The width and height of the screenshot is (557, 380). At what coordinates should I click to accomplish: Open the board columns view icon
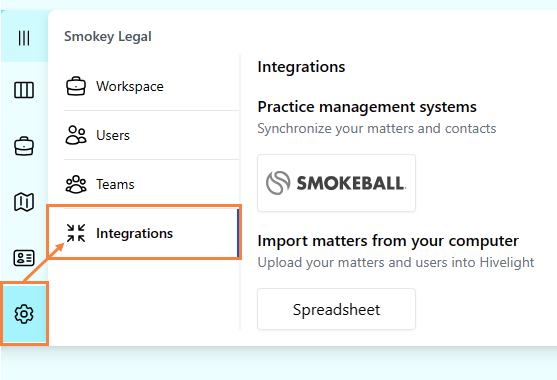tap(24, 90)
